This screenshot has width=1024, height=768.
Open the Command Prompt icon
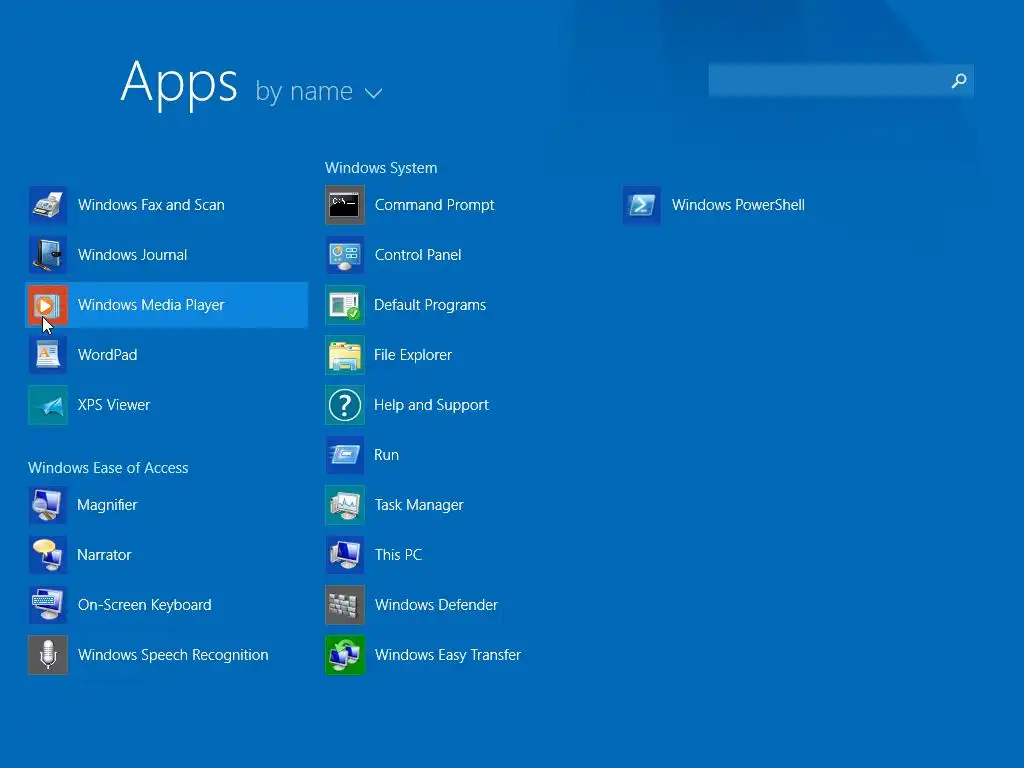(345, 205)
